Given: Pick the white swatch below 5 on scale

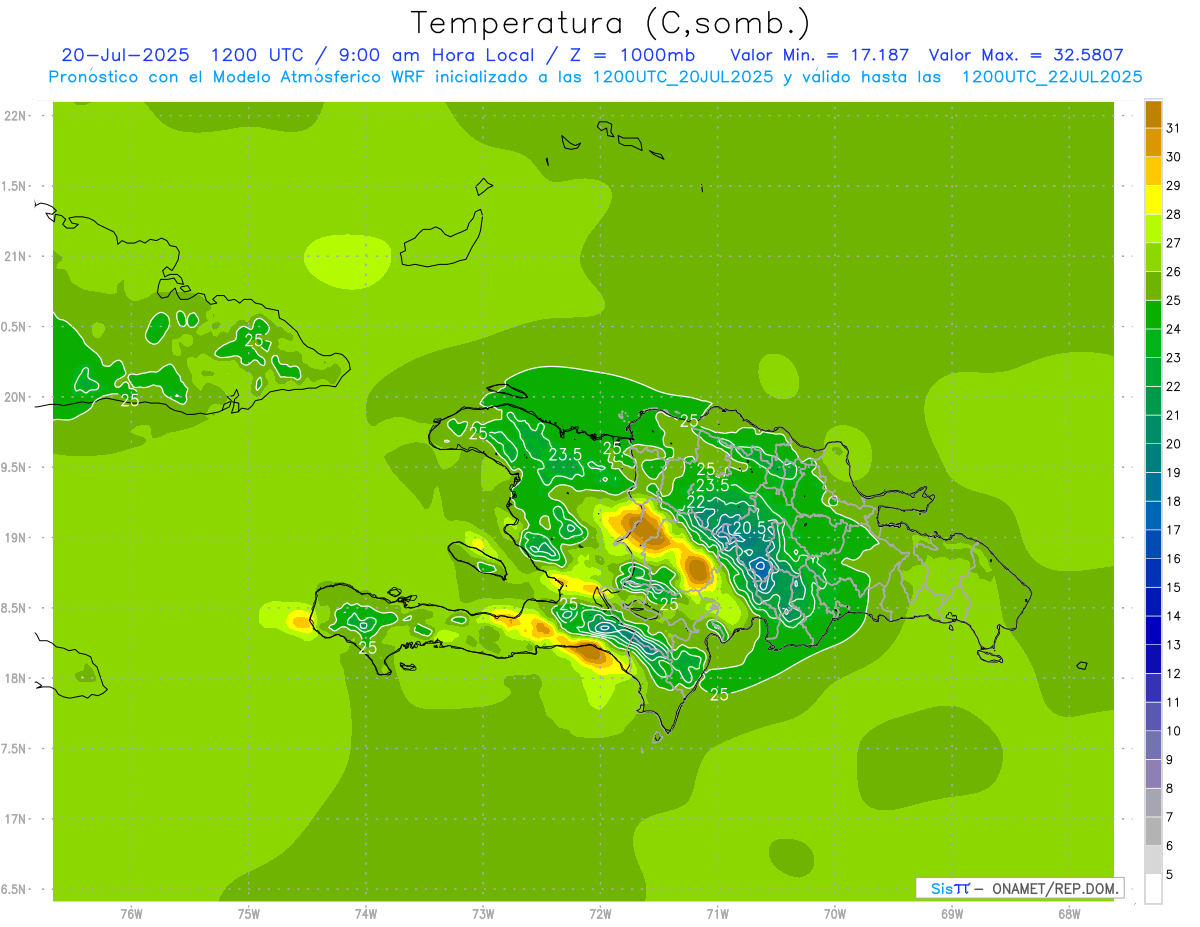Looking at the screenshot, I should pos(1153,889).
